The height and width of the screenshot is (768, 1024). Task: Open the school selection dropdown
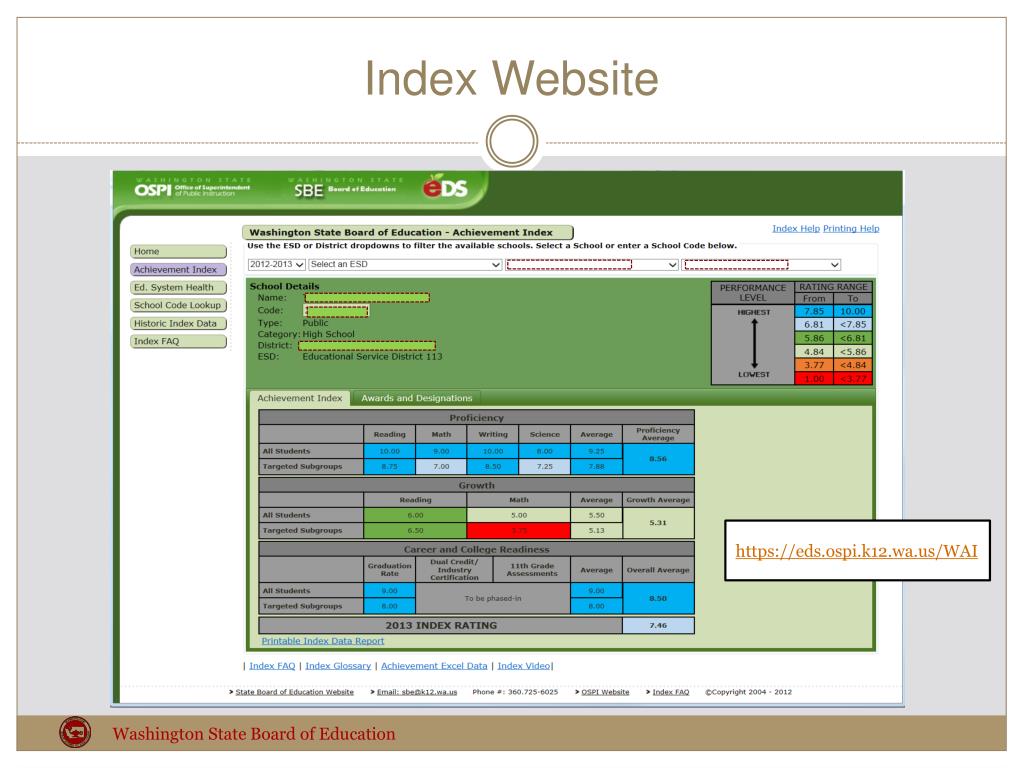tap(761, 264)
